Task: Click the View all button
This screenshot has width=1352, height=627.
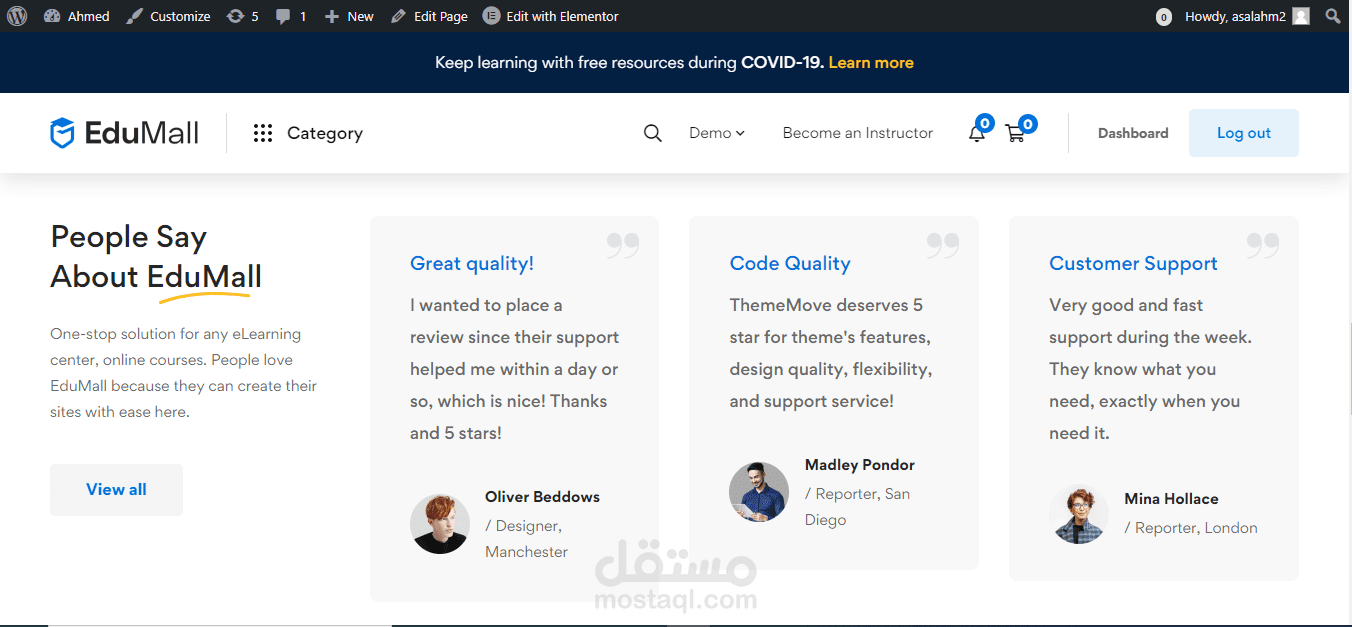Action: [116, 490]
